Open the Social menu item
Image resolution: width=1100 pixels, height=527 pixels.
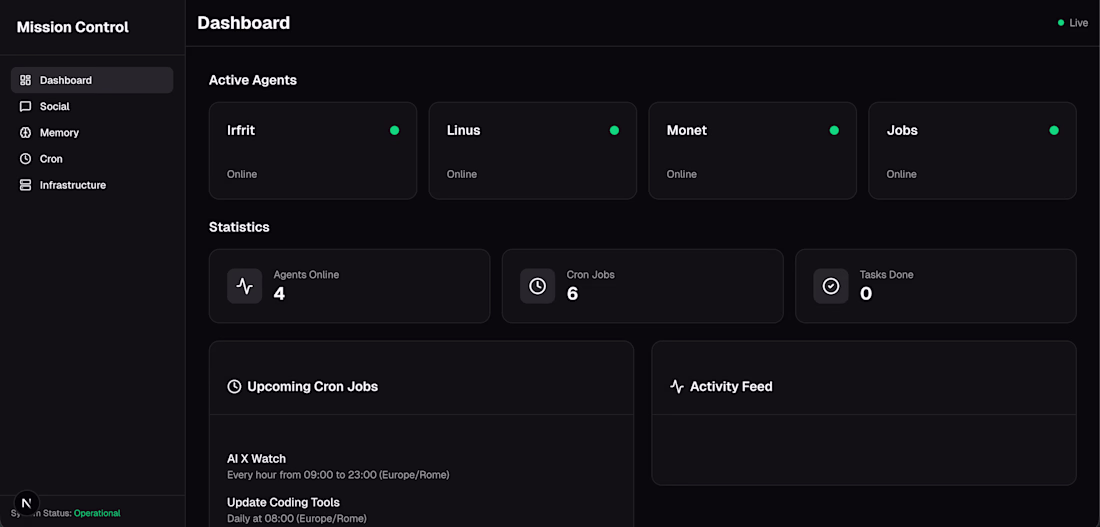pyautogui.click(x=55, y=106)
